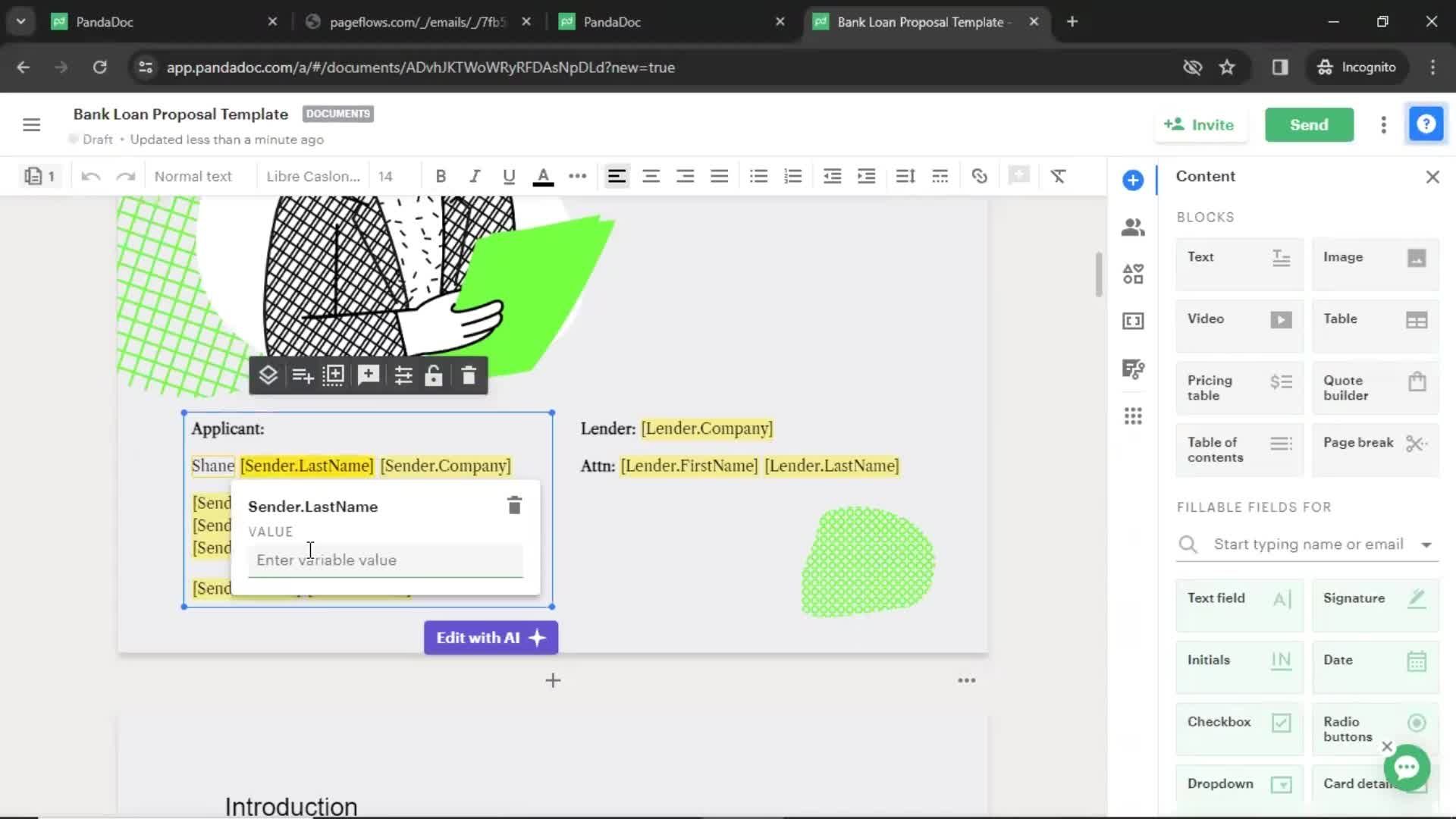The width and height of the screenshot is (1456, 819).
Task: Select the Roles/Recipients panel icon
Action: pyautogui.click(x=1134, y=225)
